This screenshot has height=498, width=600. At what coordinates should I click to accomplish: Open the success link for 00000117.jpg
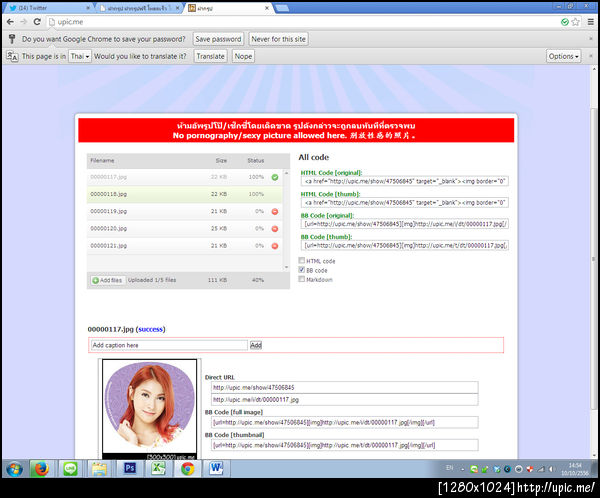click(x=150, y=329)
